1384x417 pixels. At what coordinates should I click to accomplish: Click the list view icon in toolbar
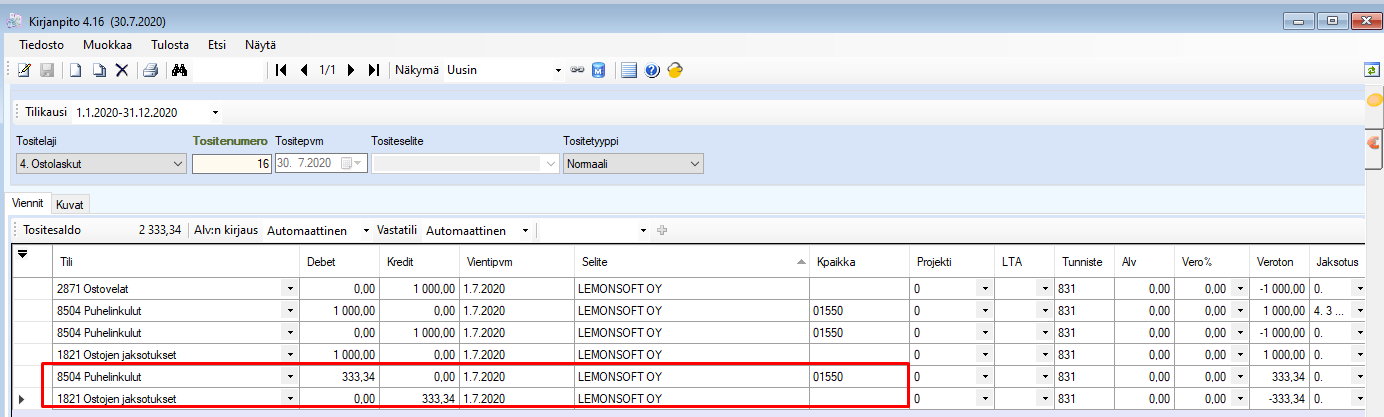pyautogui.click(x=629, y=70)
